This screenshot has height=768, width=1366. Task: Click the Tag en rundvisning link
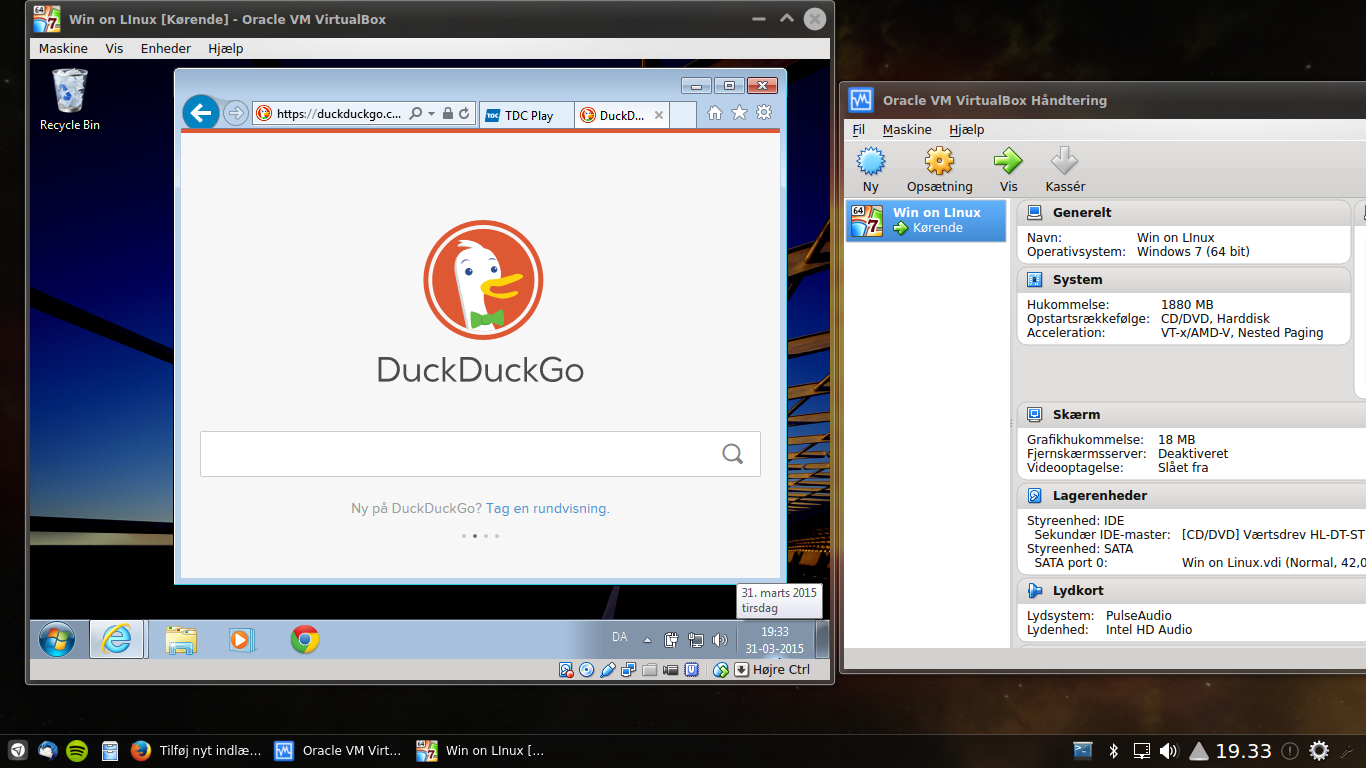click(x=548, y=508)
